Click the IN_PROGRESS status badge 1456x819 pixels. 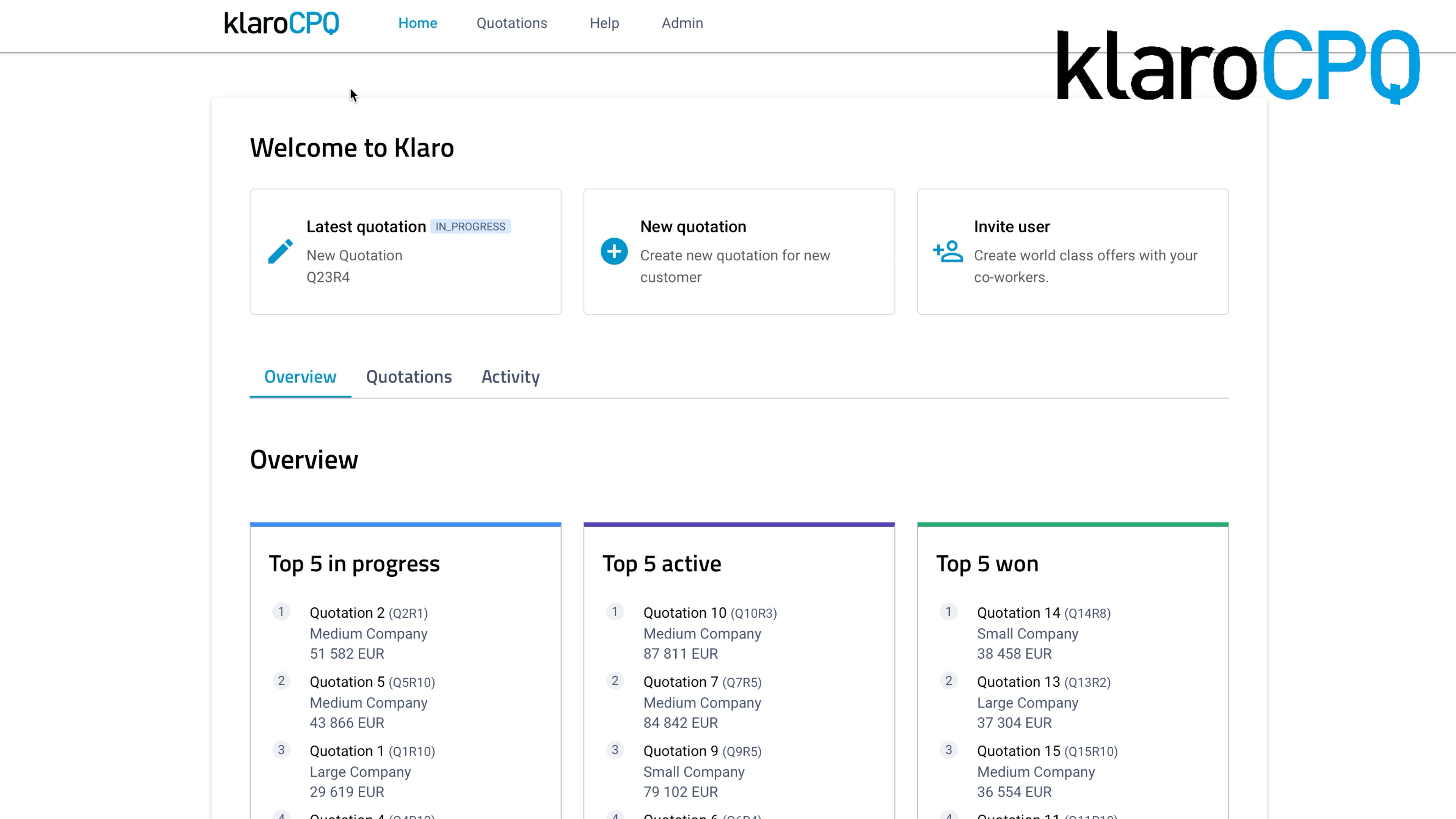point(470,226)
